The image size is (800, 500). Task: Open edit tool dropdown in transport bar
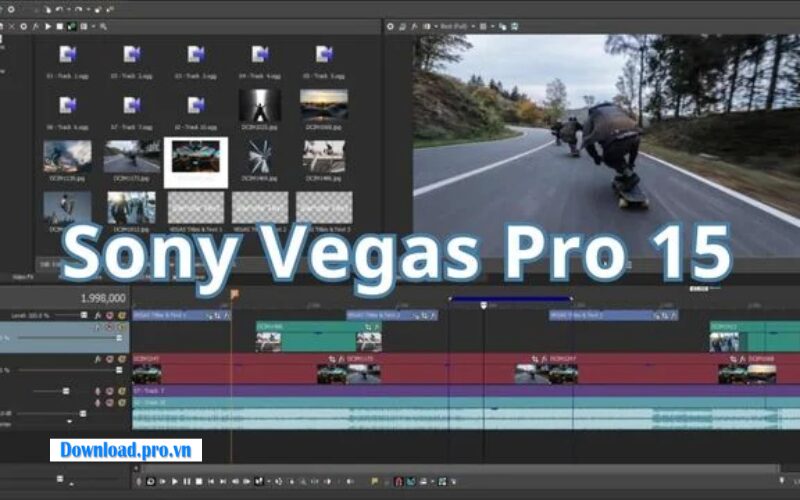pyautogui.click(x=269, y=481)
